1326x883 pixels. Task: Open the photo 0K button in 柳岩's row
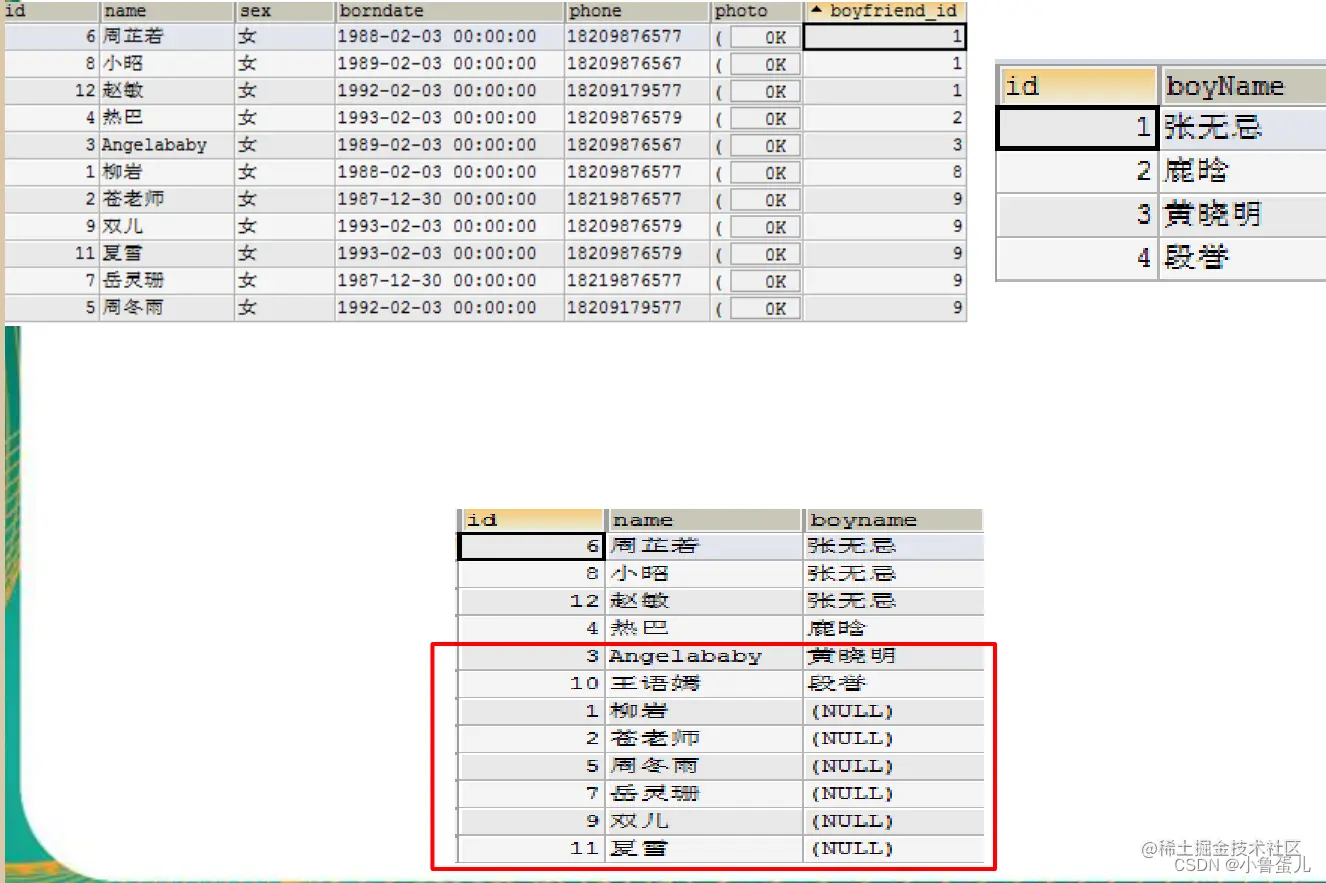click(765, 172)
